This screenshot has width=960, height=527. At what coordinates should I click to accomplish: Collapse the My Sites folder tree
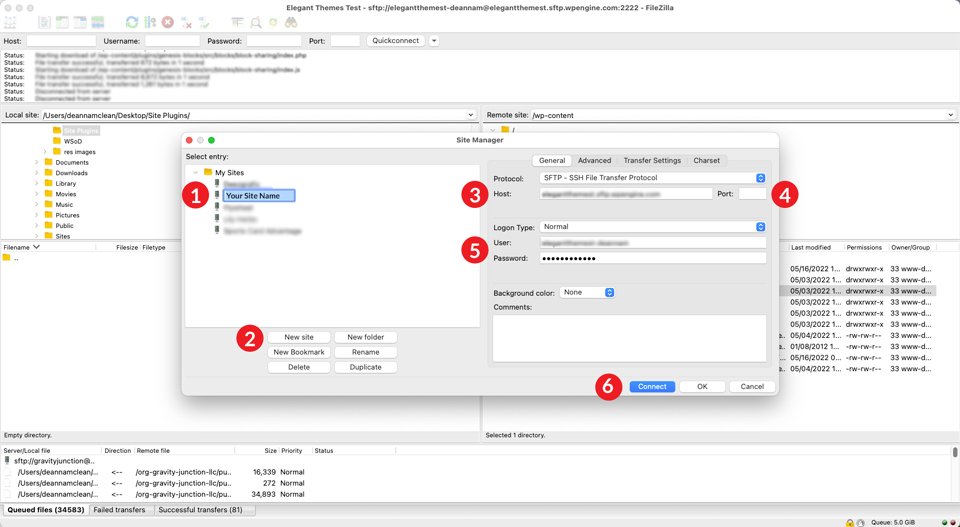tap(195, 173)
